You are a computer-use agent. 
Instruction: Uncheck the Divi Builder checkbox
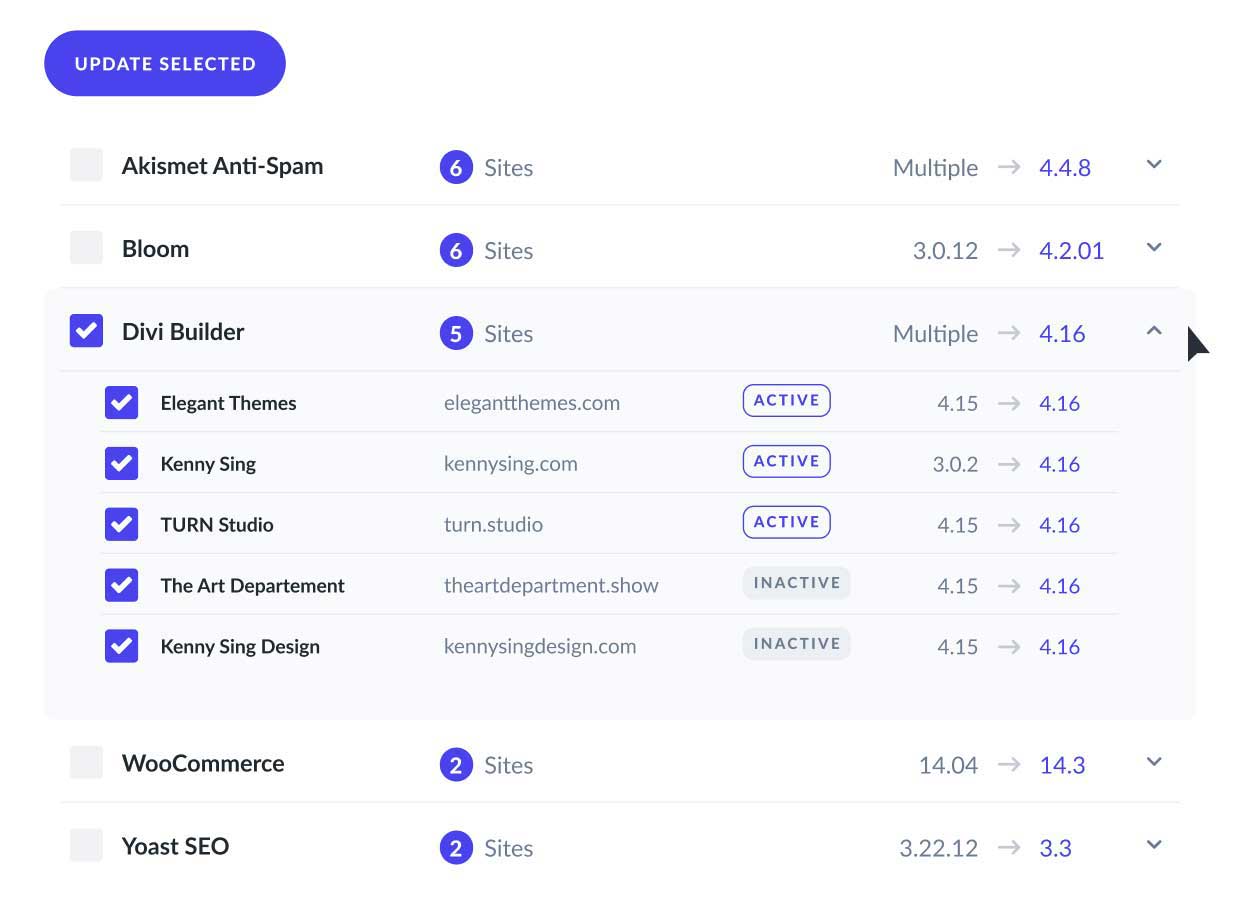coord(86,331)
